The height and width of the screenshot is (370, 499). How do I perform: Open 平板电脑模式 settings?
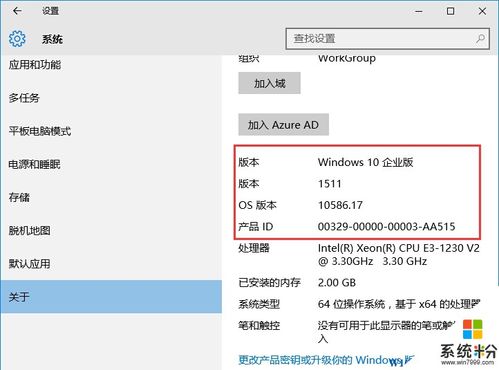40,131
